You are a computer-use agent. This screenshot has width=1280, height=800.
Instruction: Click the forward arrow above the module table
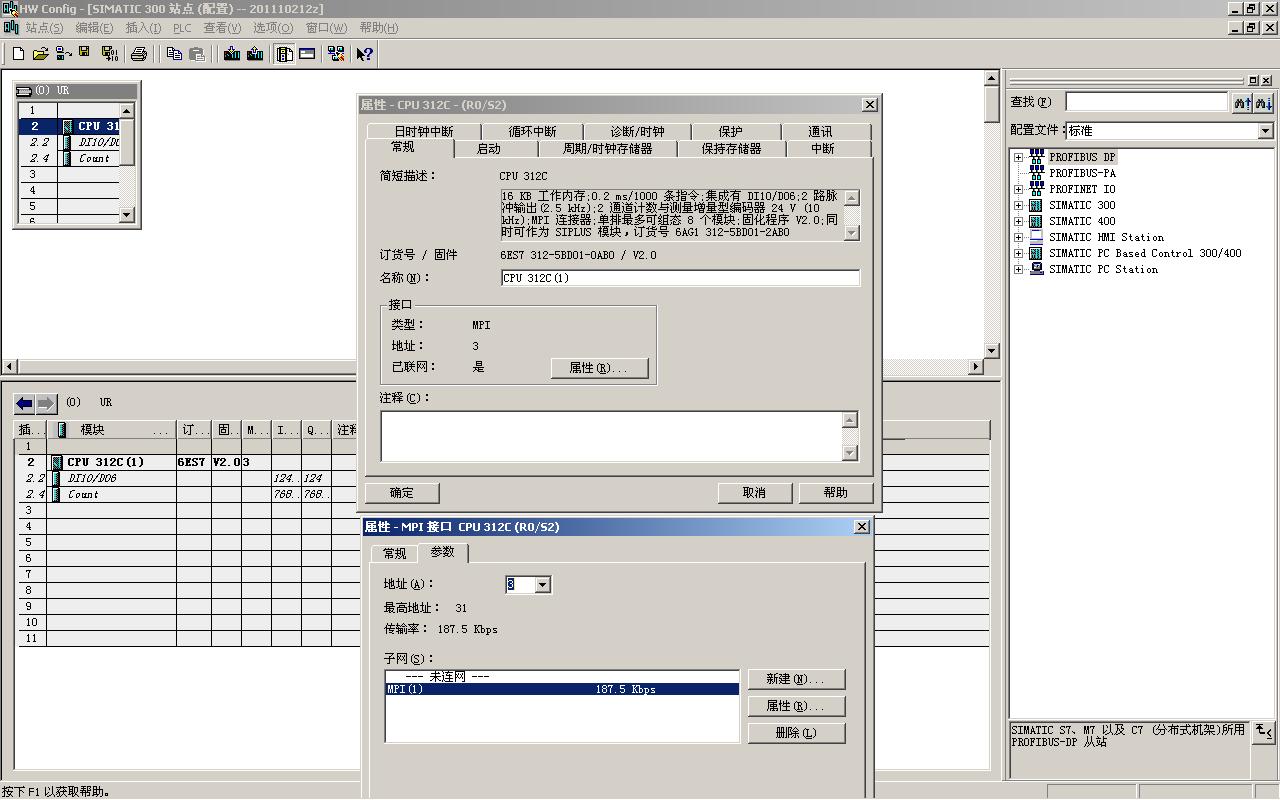[46, 403]
